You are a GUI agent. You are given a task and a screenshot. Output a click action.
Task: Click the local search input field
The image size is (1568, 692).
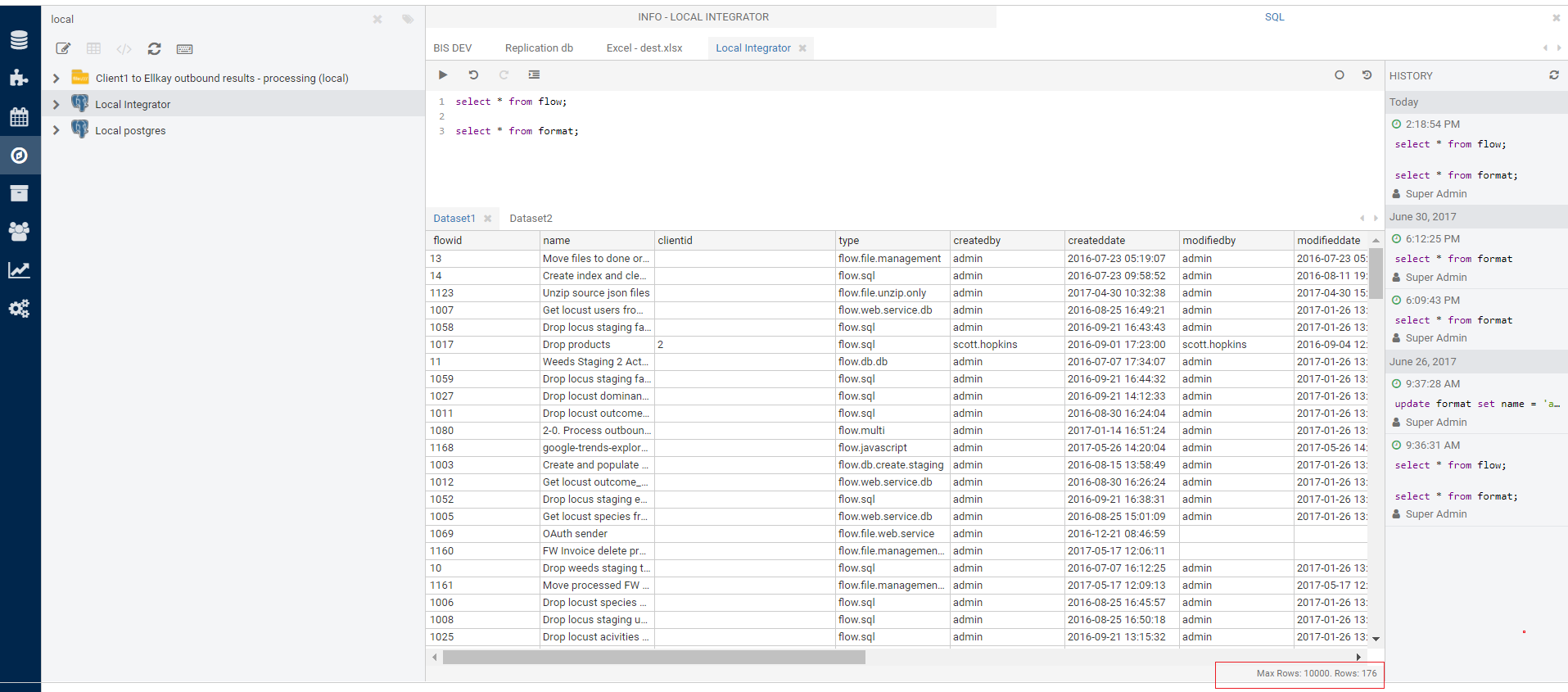(x=209, y=19)
